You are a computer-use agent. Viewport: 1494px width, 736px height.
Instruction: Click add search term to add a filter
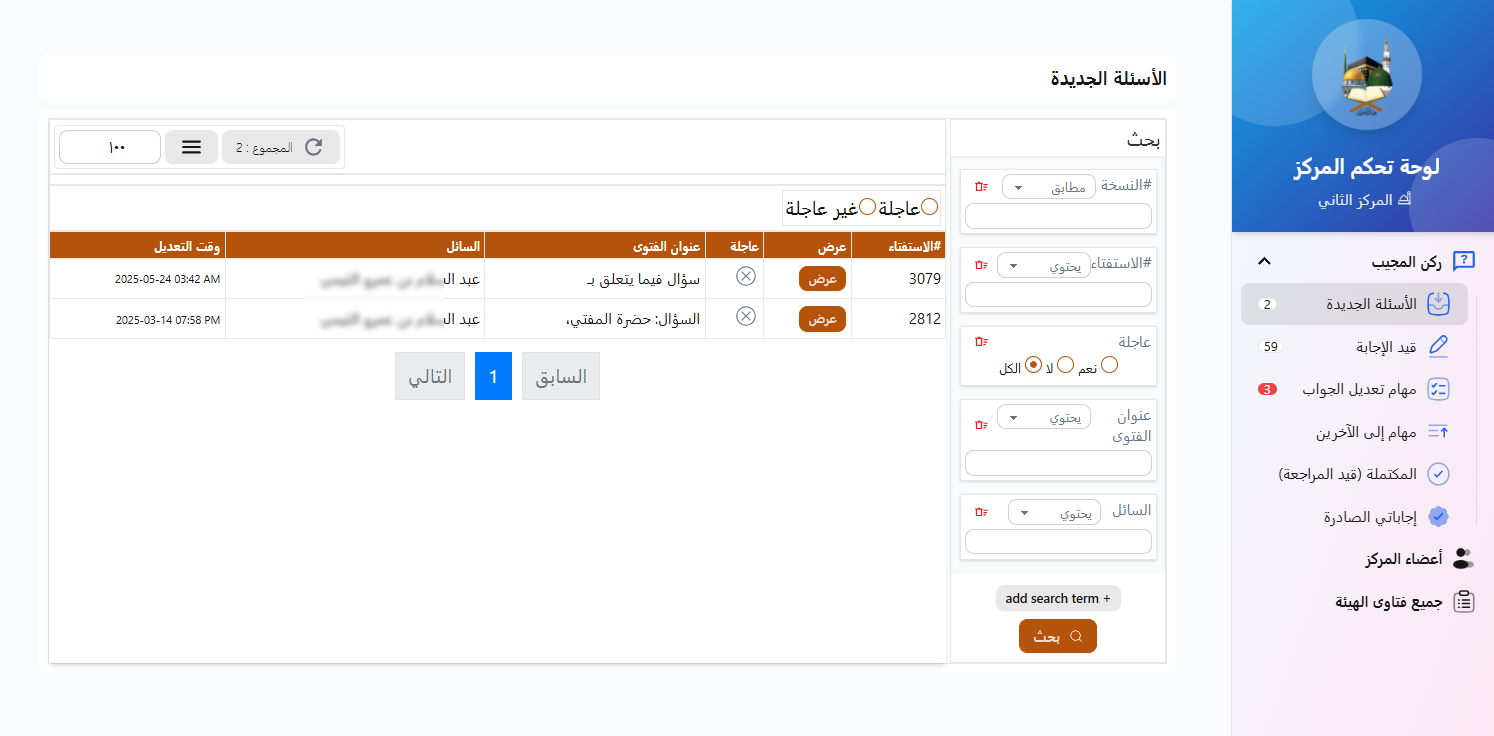[x=1058, y=598]
